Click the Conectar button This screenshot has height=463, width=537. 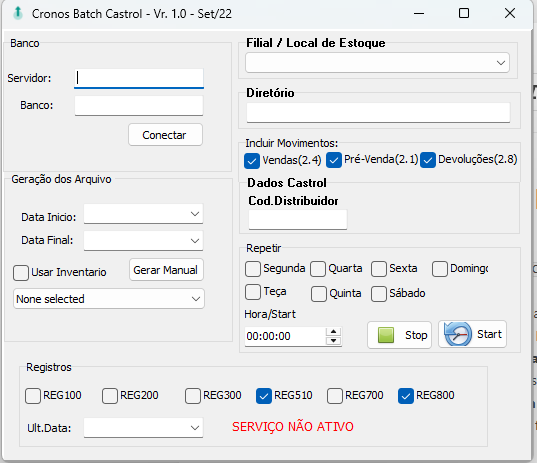click(165, 135)
